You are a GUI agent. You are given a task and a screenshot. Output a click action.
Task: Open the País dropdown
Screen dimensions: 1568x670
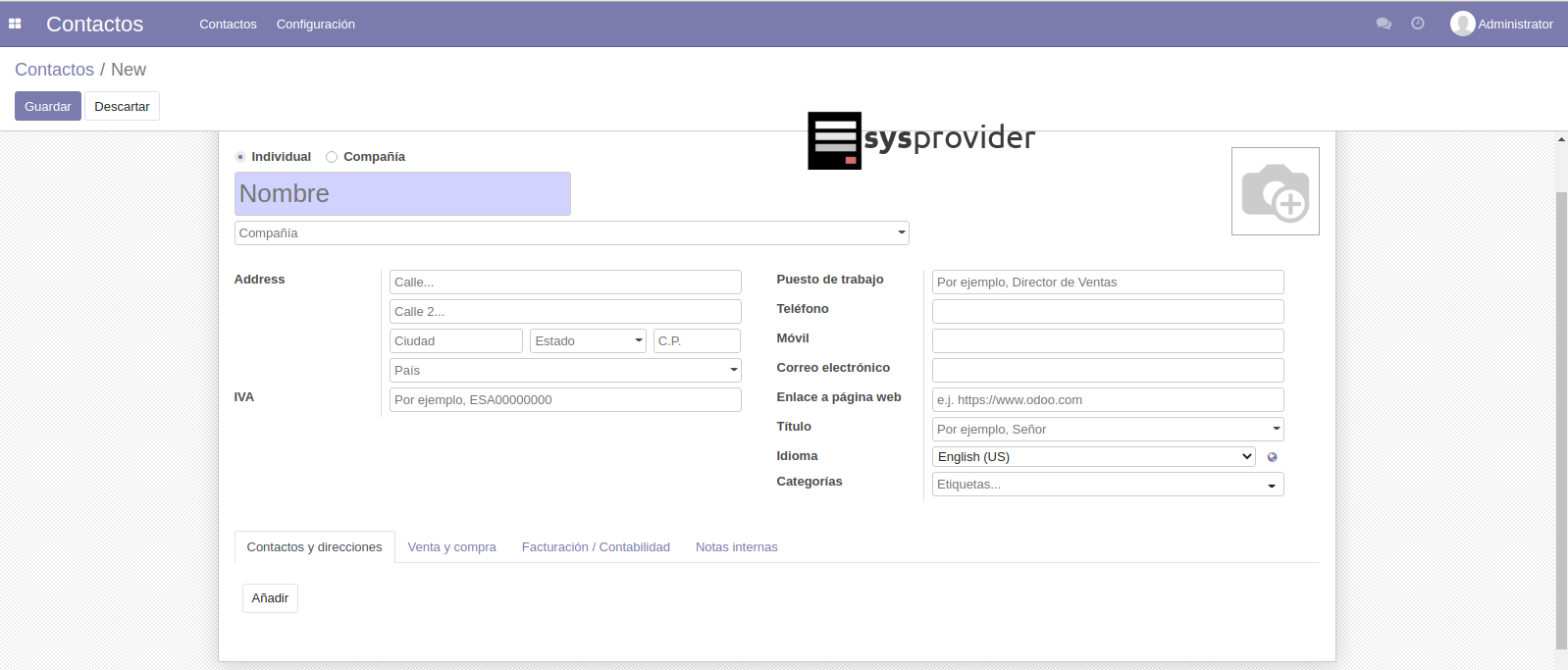pyautogui.click(x=564, y=371)
